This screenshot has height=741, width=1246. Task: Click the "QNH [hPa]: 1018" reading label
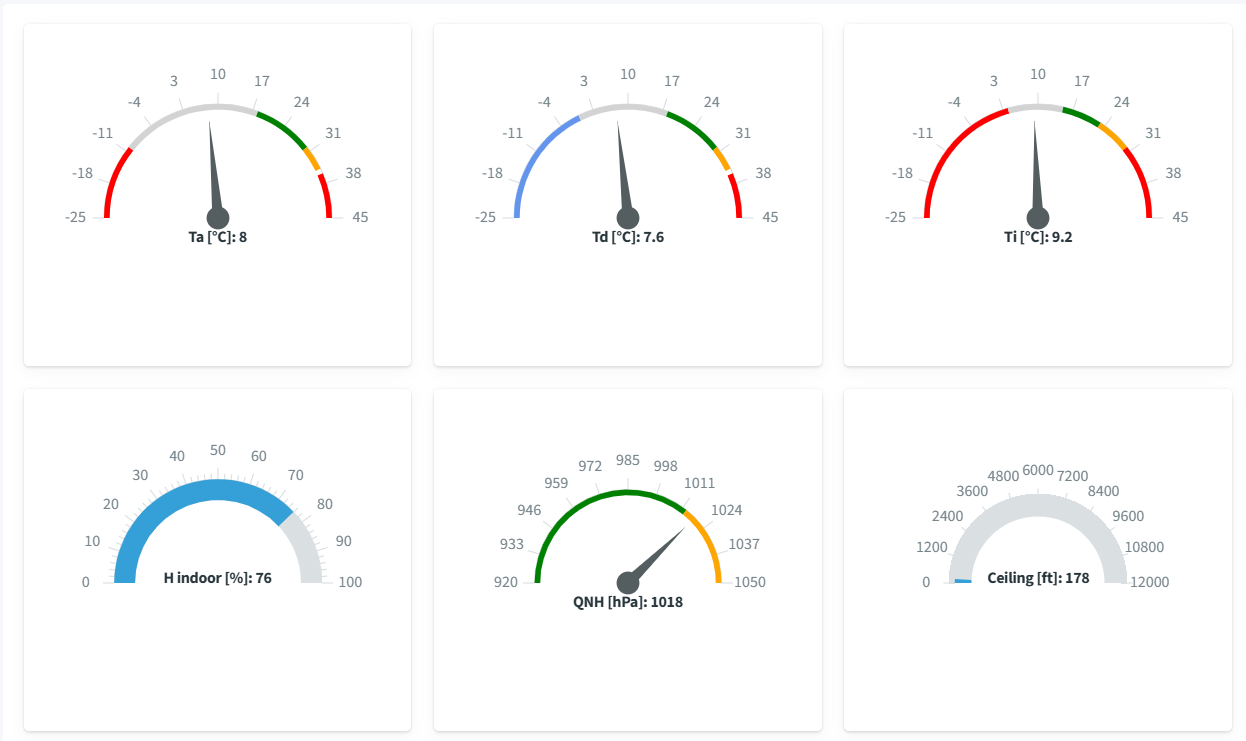628,602
